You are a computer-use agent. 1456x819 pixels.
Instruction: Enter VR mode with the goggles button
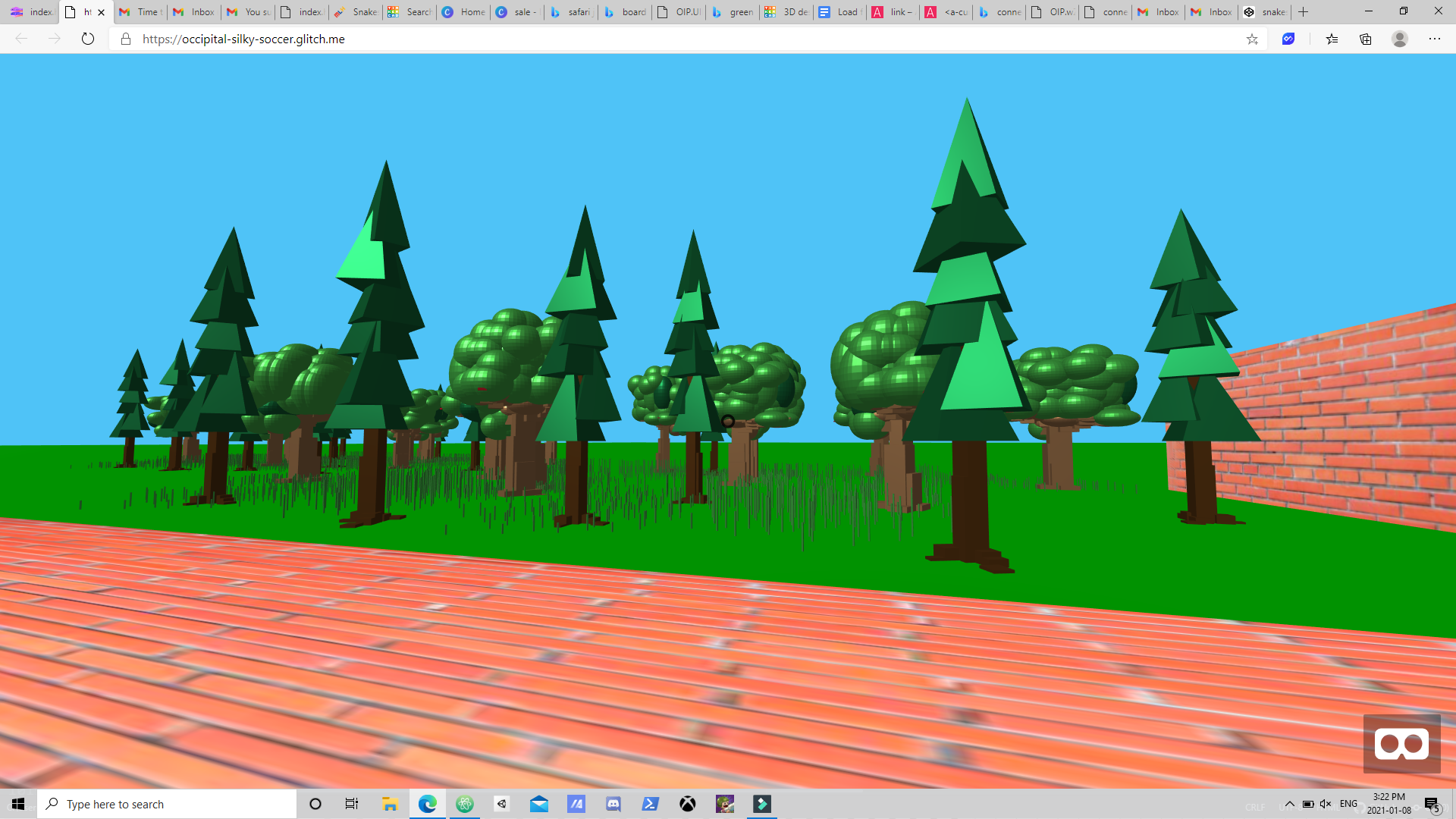pyautogui.click(x=1401, y=744)
